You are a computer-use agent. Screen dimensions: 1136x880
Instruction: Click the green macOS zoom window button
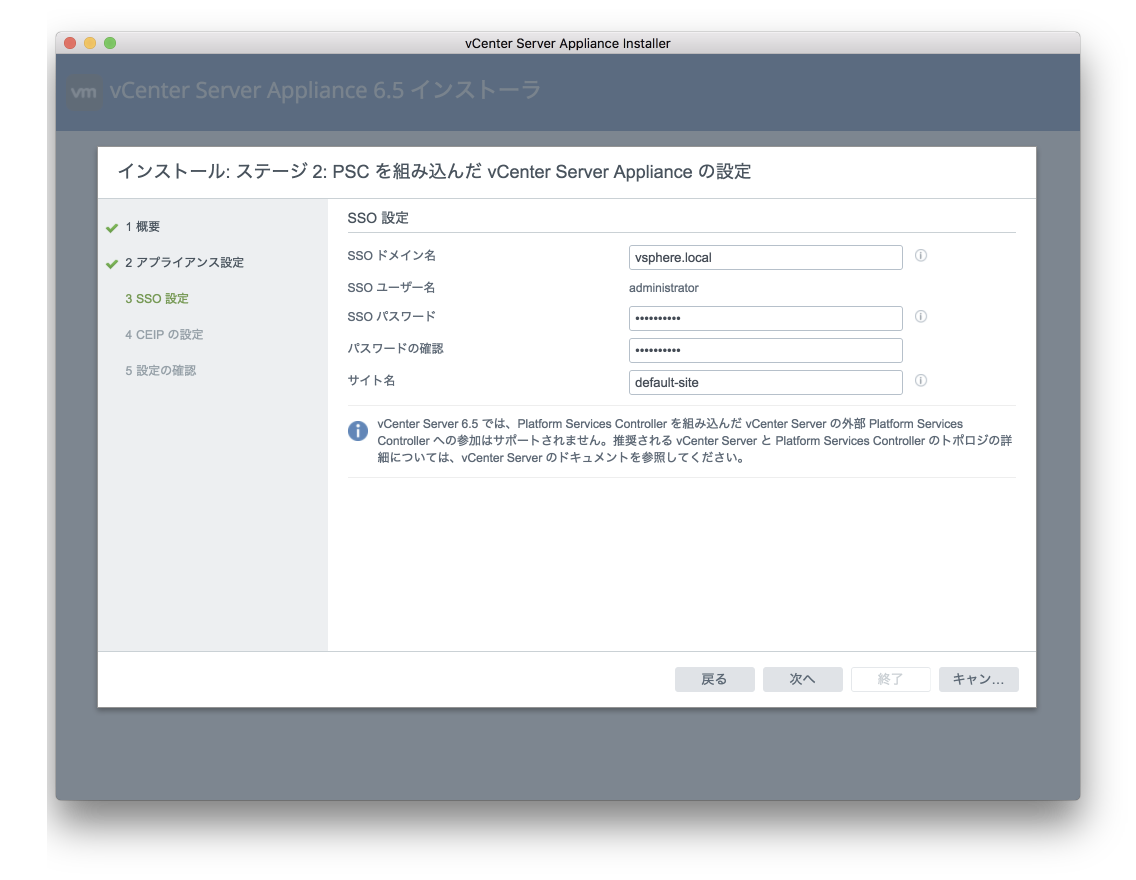pos(110,43)
